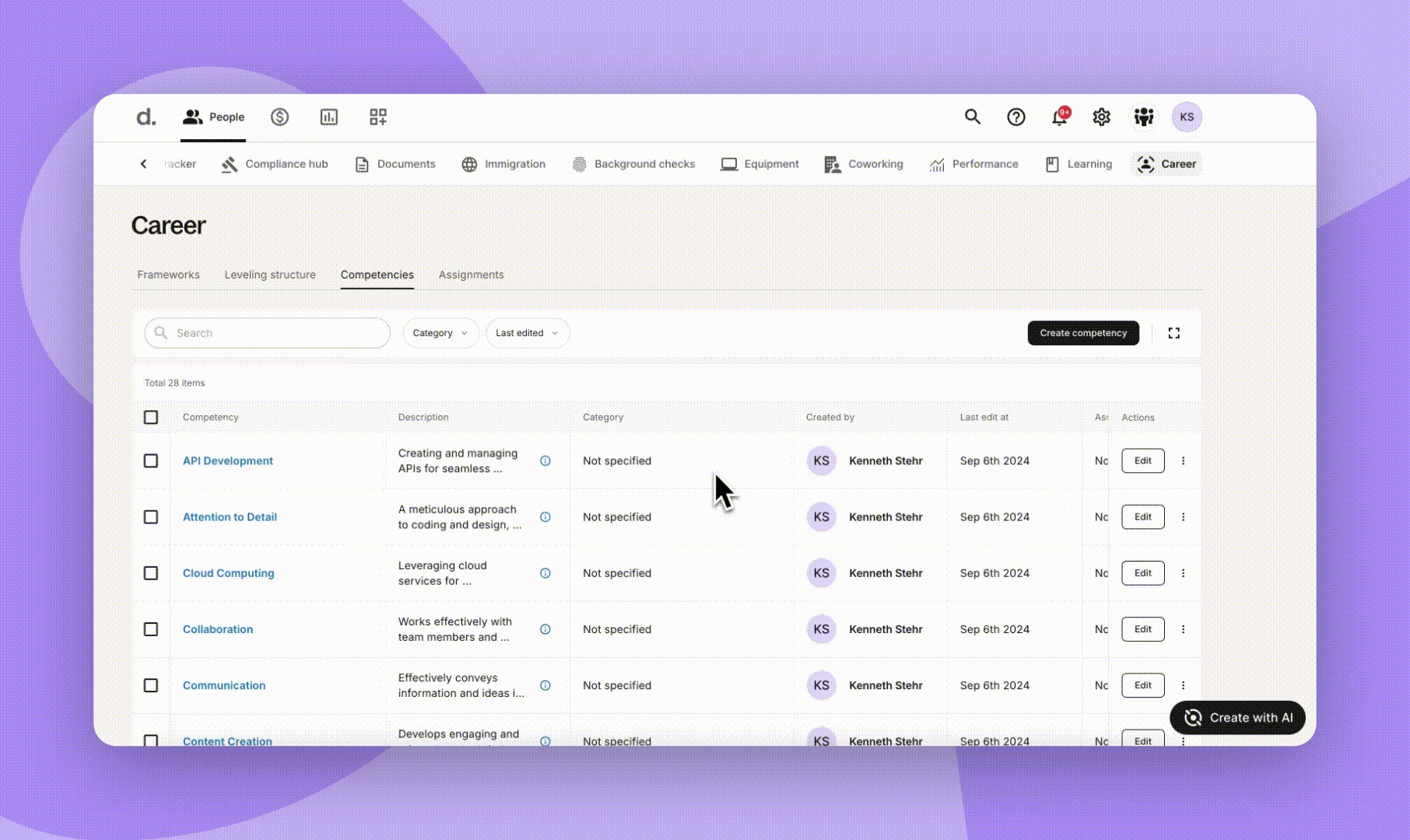Switch to the Leveling structure tab
This screenshot has width=1410, height=840.
click(270, 275)
